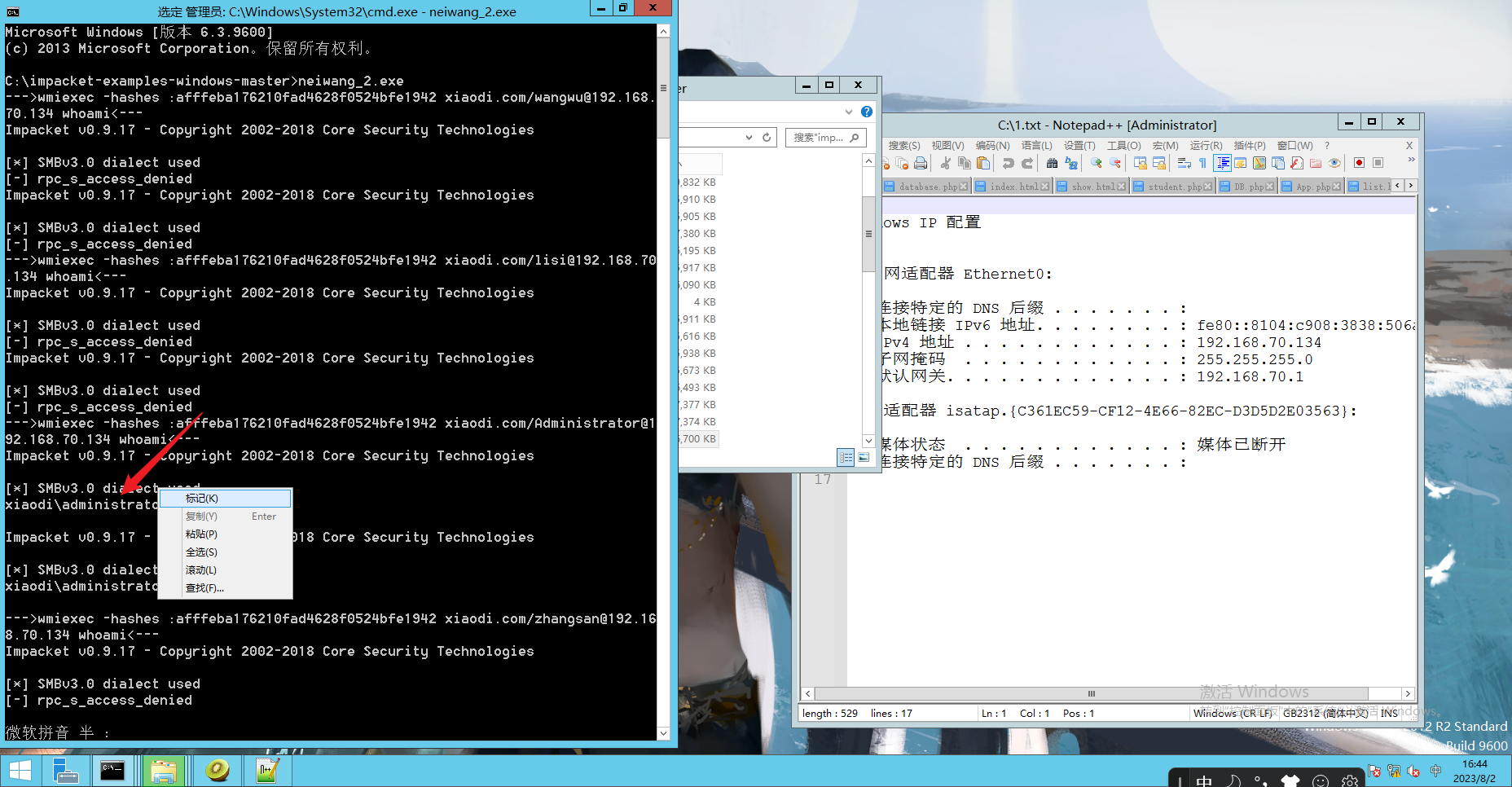Click the right tab-scroll arrow in Notepad++
This screenshot has width=1512, height=787.
[1409, 186]
